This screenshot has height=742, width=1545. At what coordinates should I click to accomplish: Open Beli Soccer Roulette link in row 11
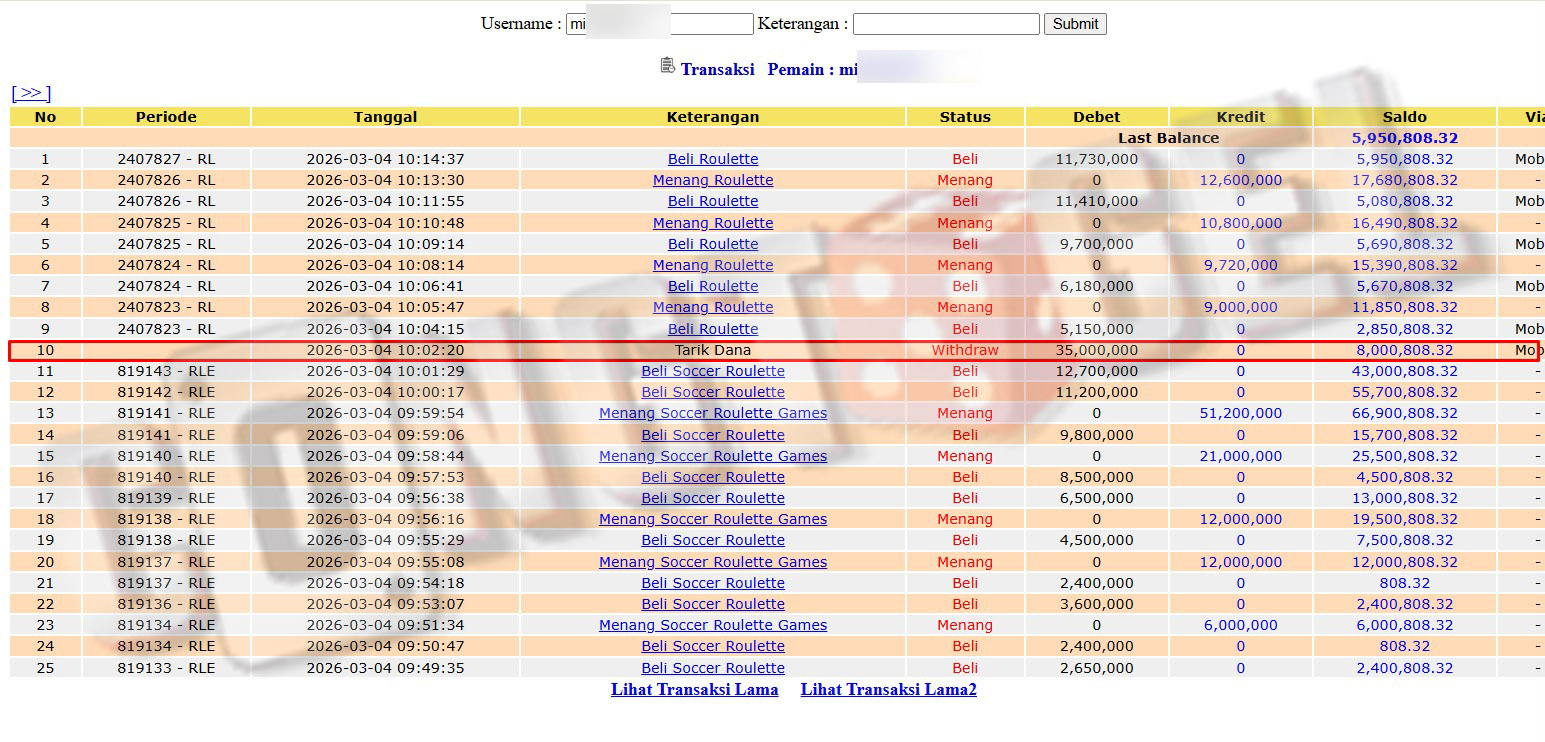[x=713, y=371]
